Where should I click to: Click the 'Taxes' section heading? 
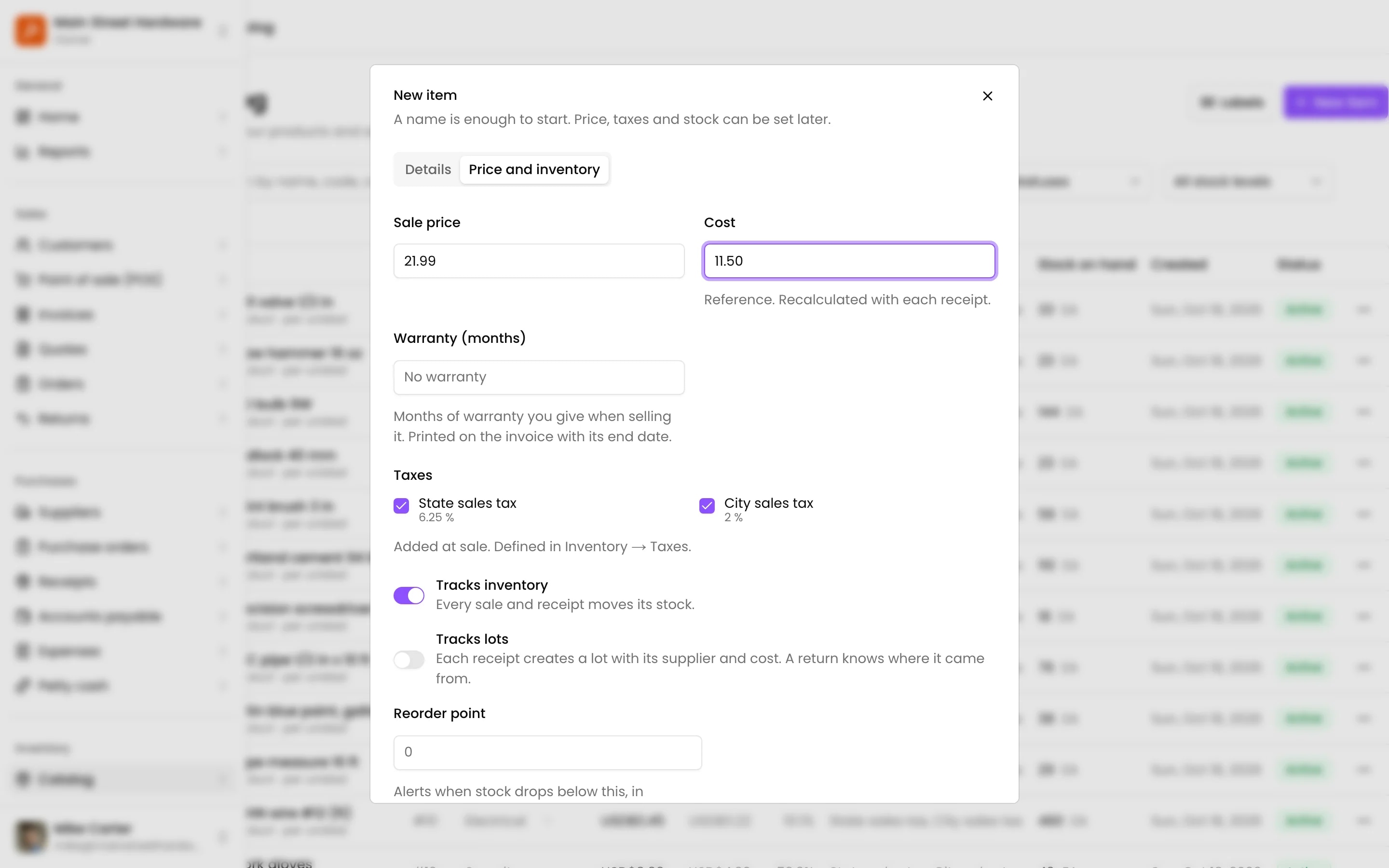(413, 475)
